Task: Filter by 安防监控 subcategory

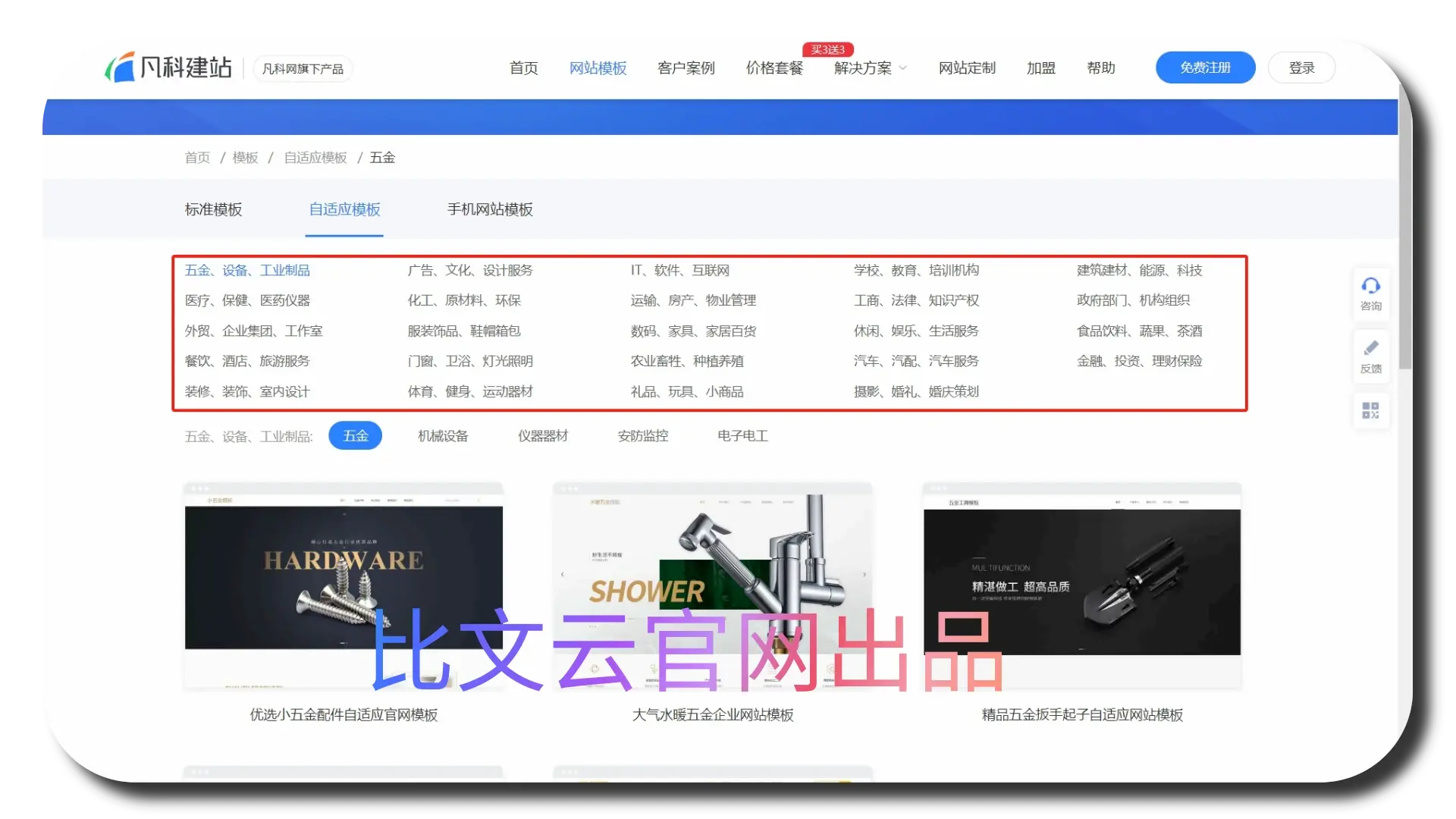Action: click(643, 436)
